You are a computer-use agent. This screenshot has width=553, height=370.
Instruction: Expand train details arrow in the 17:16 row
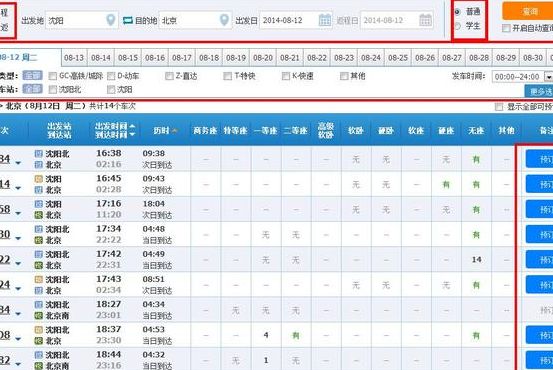(x=18, y=213)
